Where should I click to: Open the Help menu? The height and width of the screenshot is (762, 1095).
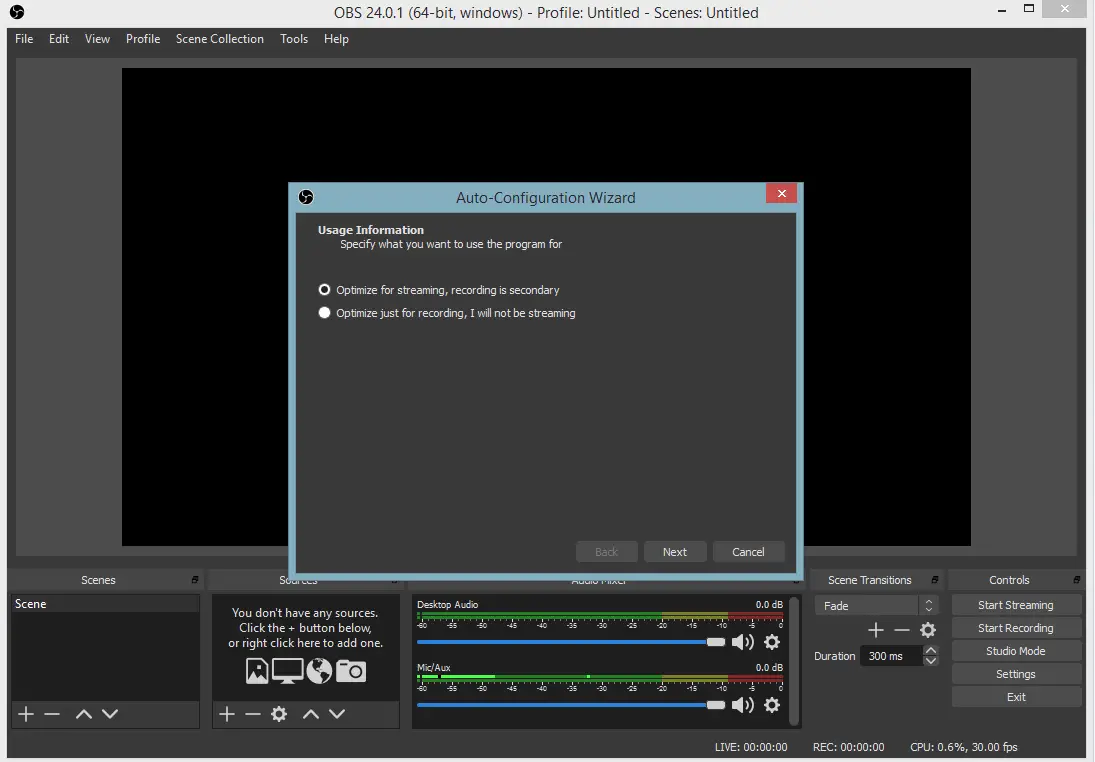click(x=336, y=39)
